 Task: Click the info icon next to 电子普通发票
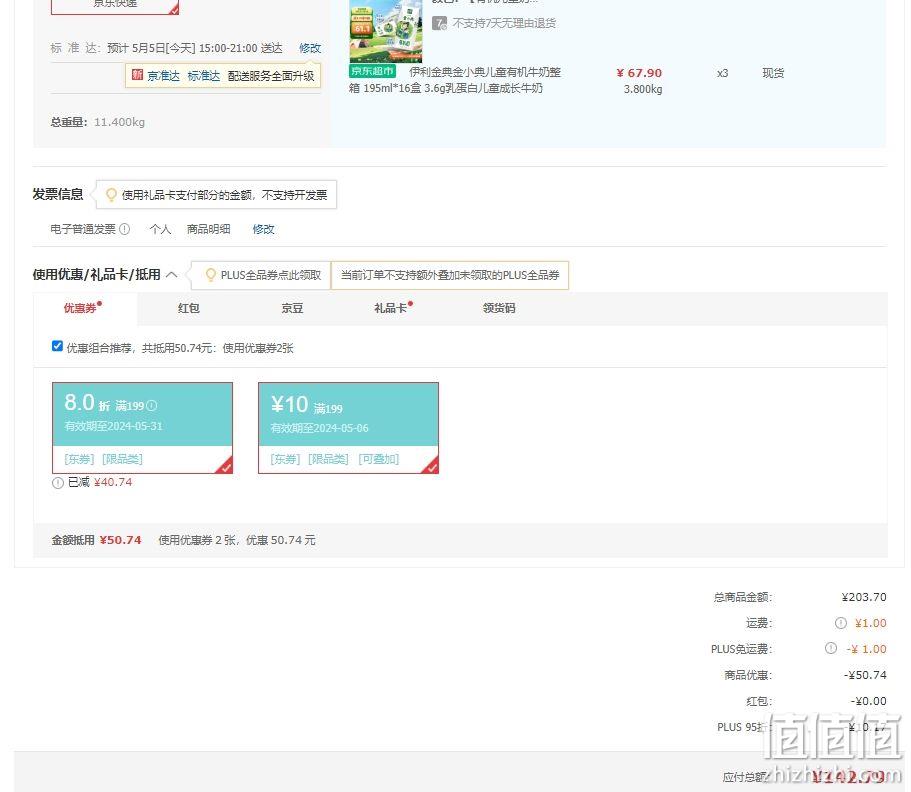(124, 229)
